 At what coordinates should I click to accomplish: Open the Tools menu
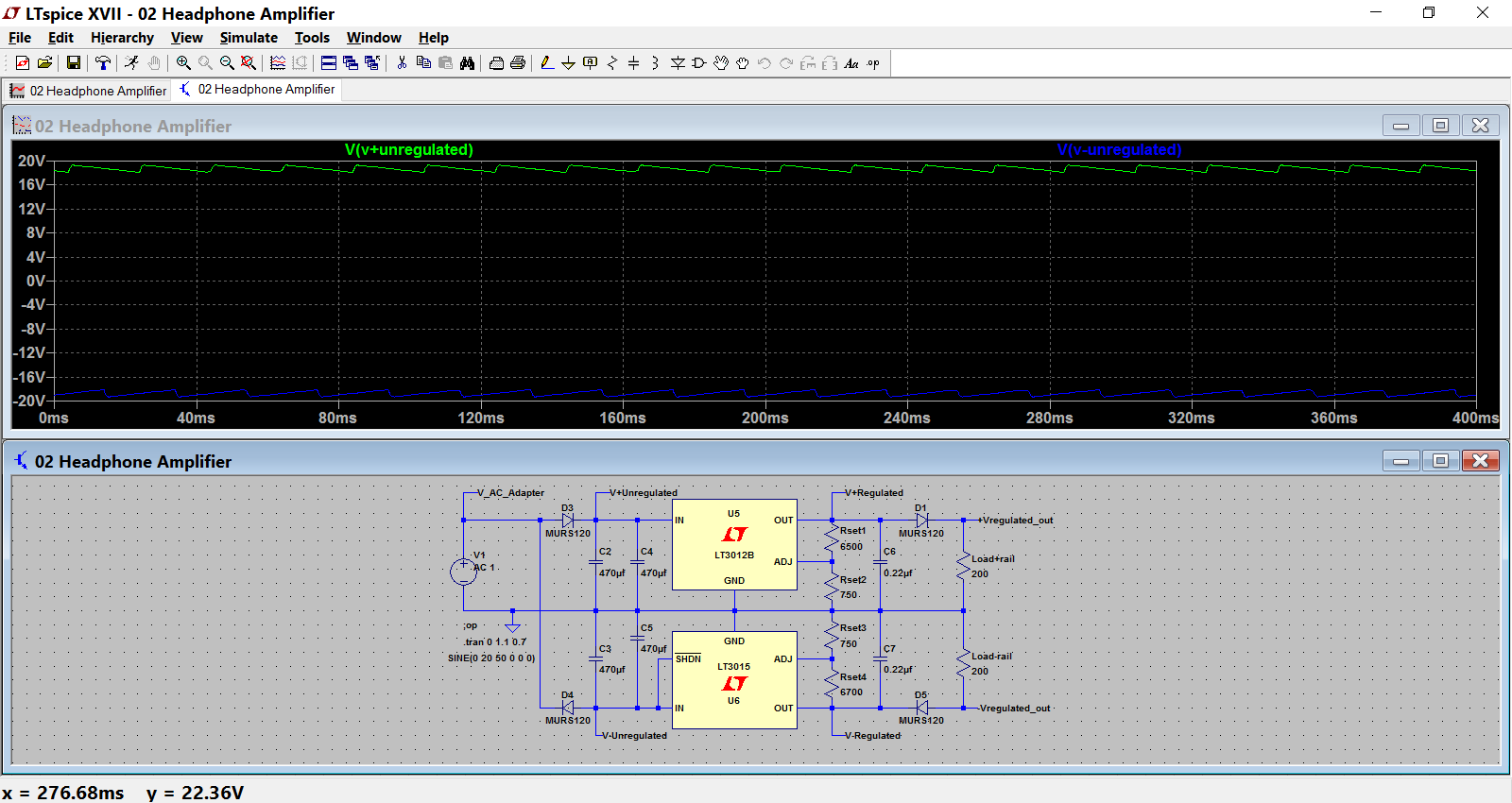(312, 38)
